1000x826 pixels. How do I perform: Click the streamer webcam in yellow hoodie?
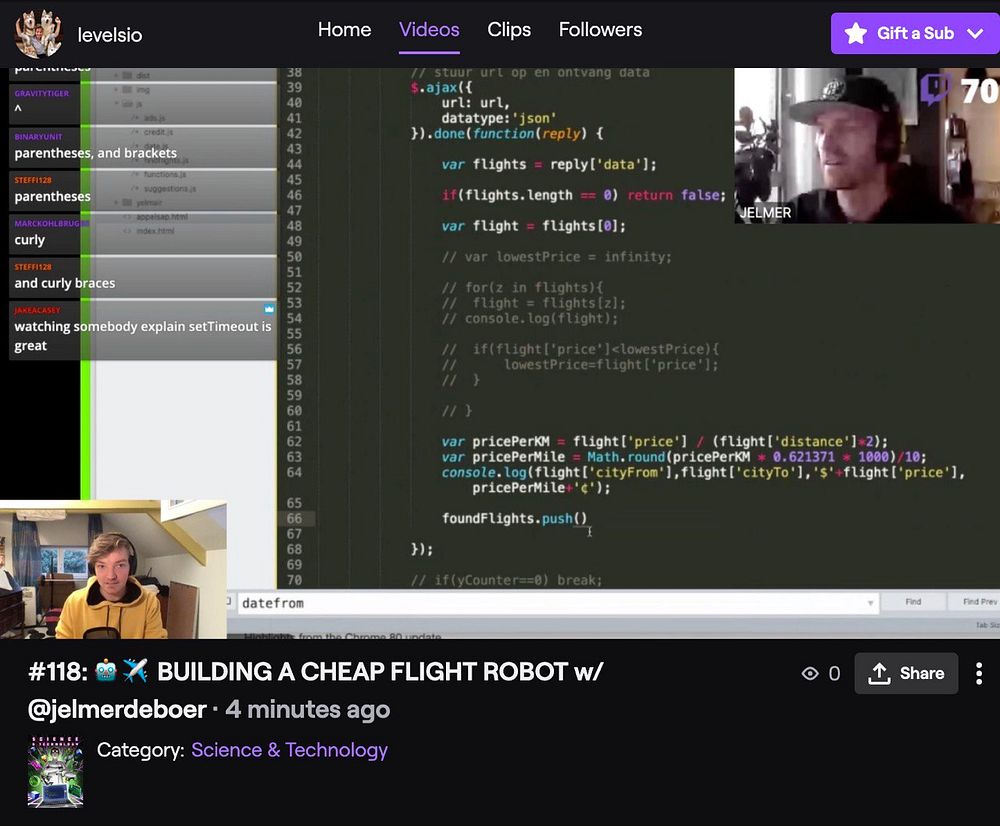(x=114, y=570)
